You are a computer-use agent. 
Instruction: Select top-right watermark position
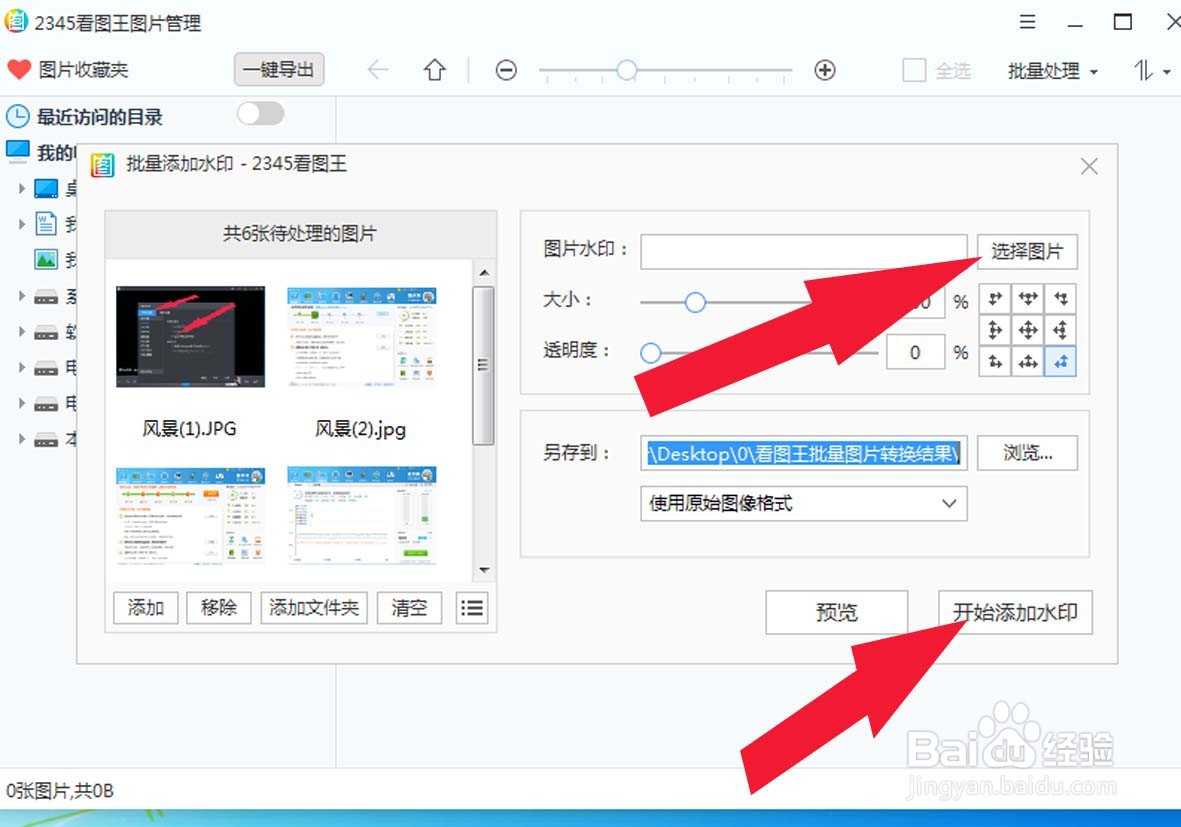(1060, 299)
